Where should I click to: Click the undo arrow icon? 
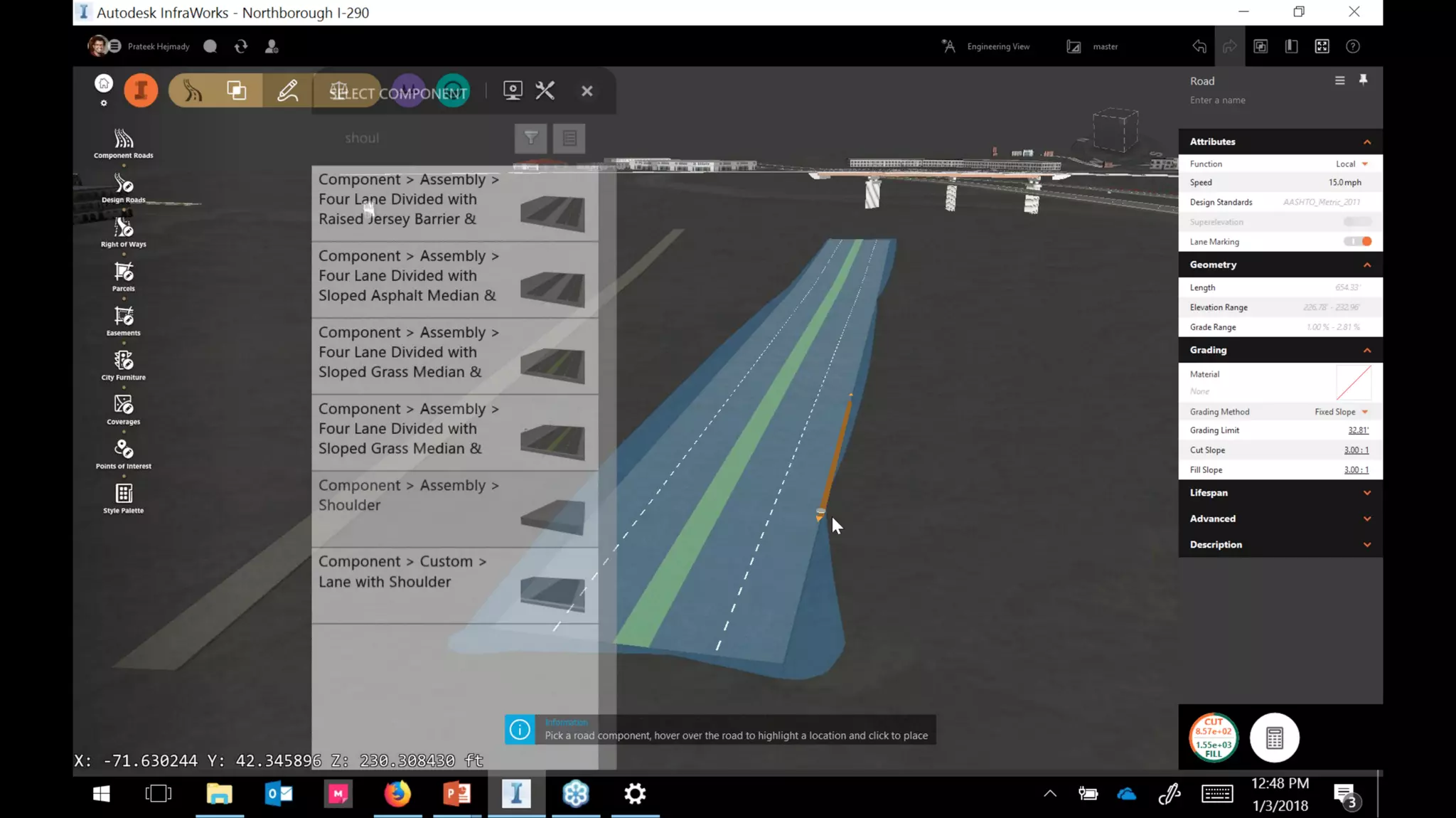(x=1199, y=46)
